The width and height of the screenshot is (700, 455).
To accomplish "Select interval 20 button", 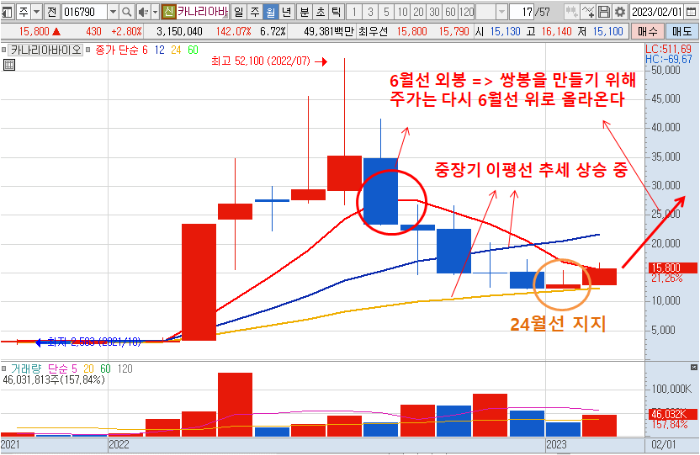I will click(419, 12).
